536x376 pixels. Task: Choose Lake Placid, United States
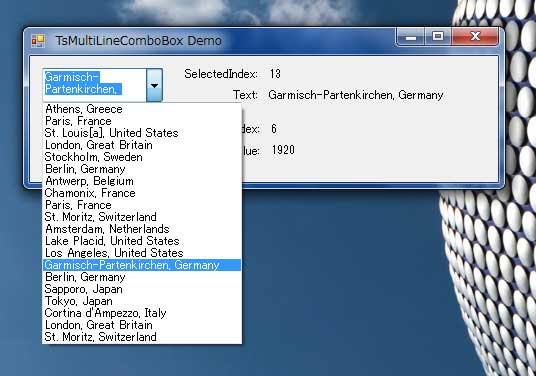coord(142,241)
